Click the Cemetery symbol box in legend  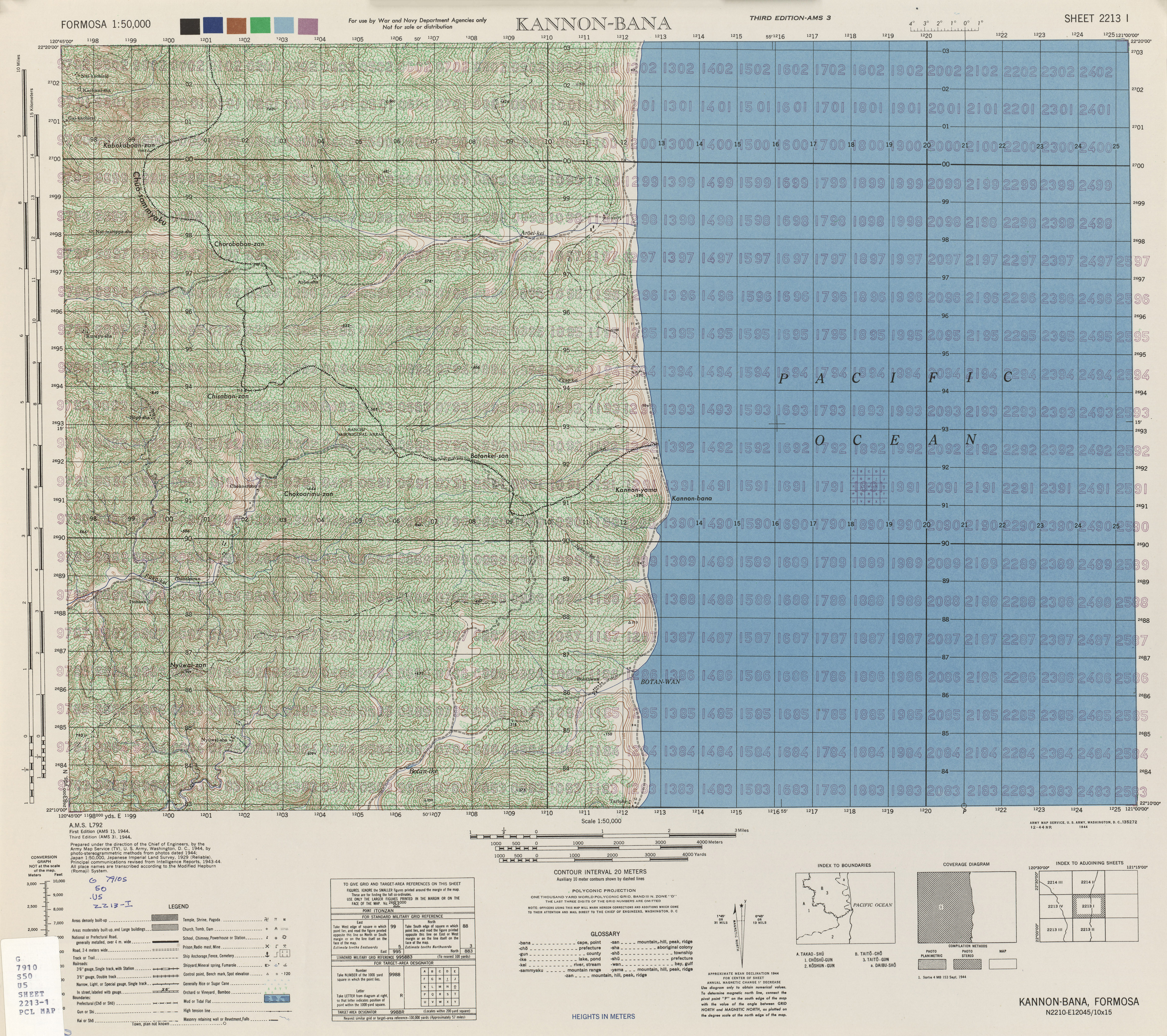point(285,953)
